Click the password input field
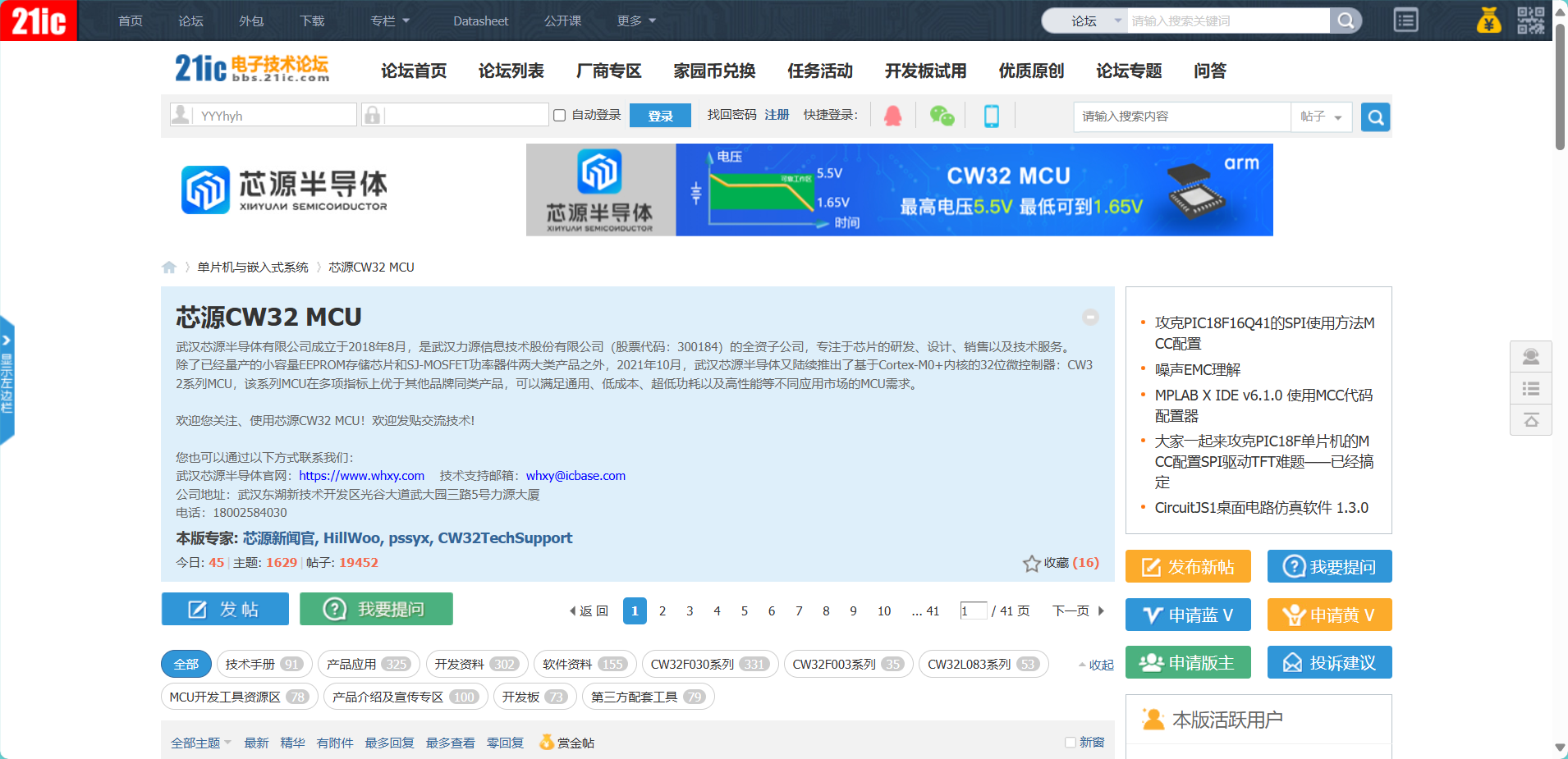This screenshot has height=759, width=1568. pyautogui.click(x=456, y=115)
